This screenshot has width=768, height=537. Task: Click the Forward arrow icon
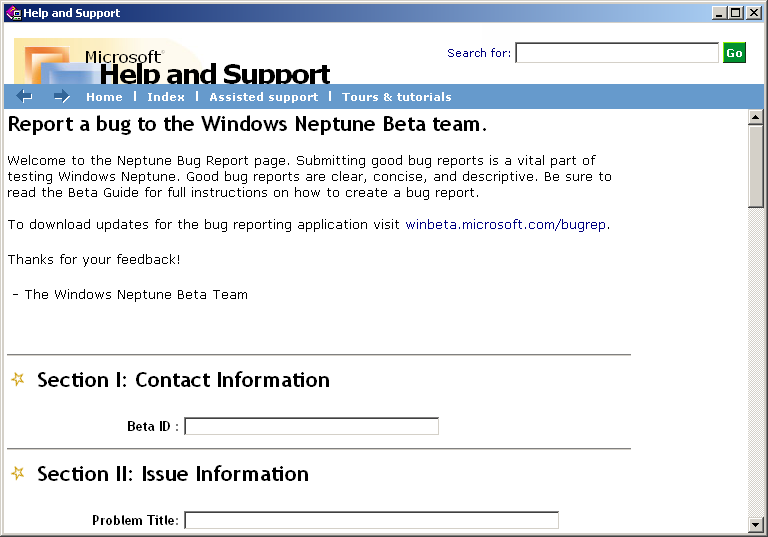point(62,97)
